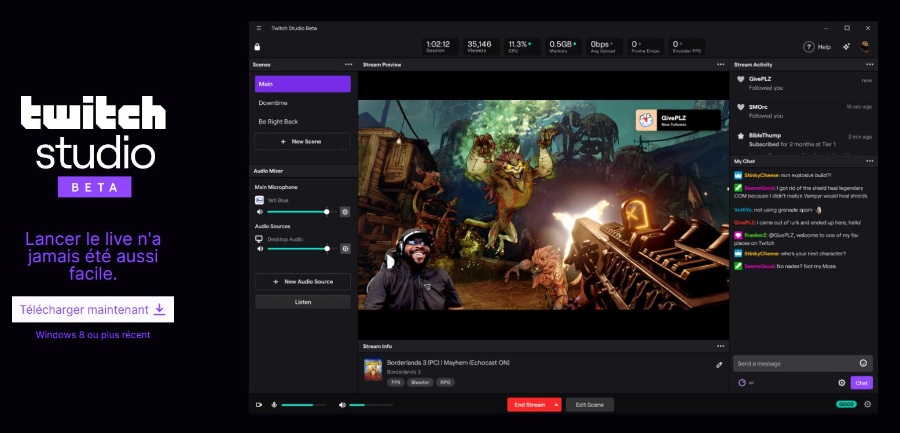Expand the arrow next to End Stream
The image size is (900, 433).
pyautogui.click(x=556, y=405)
